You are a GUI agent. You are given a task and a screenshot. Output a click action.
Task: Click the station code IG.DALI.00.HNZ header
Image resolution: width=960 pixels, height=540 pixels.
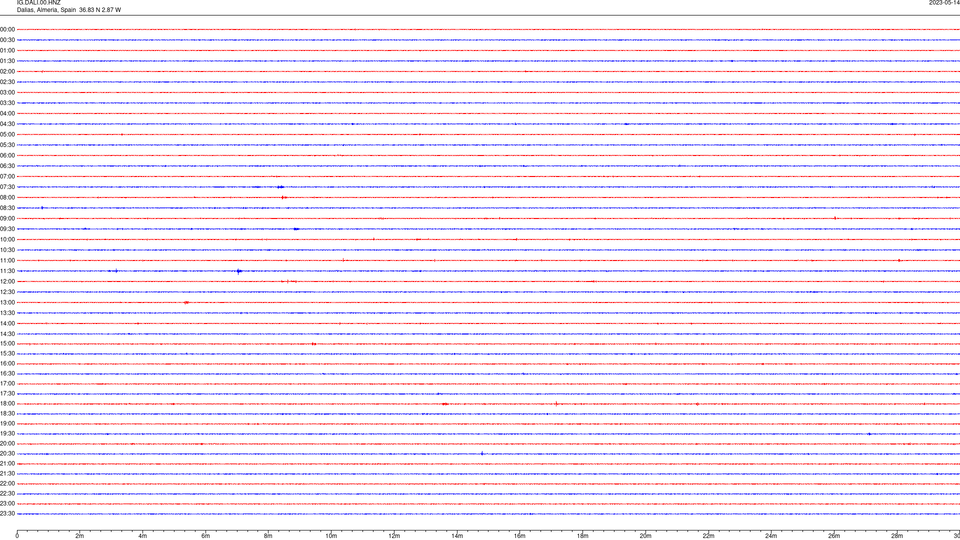tap(39, 2)
